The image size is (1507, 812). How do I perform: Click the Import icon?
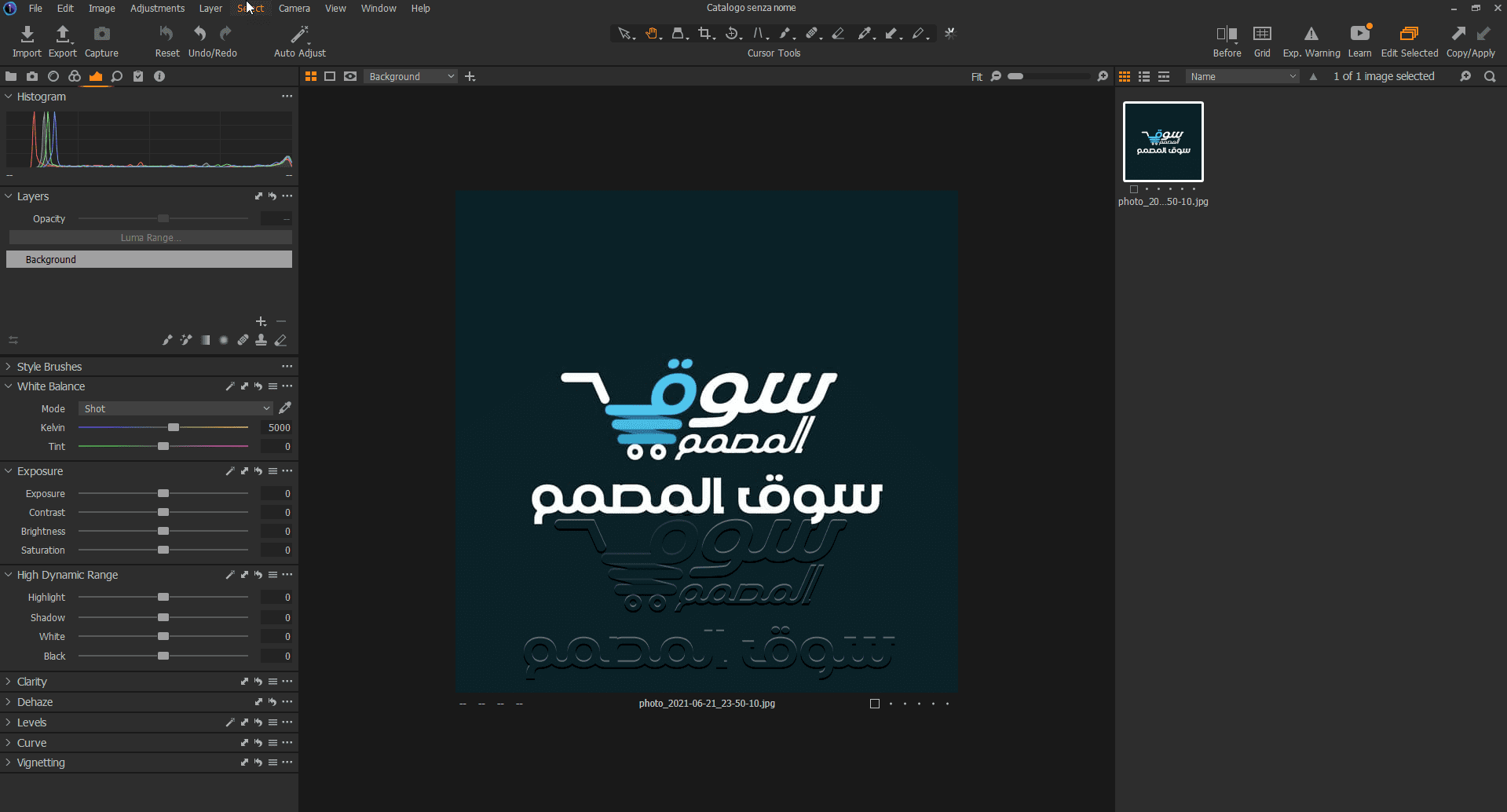[27, 34]
